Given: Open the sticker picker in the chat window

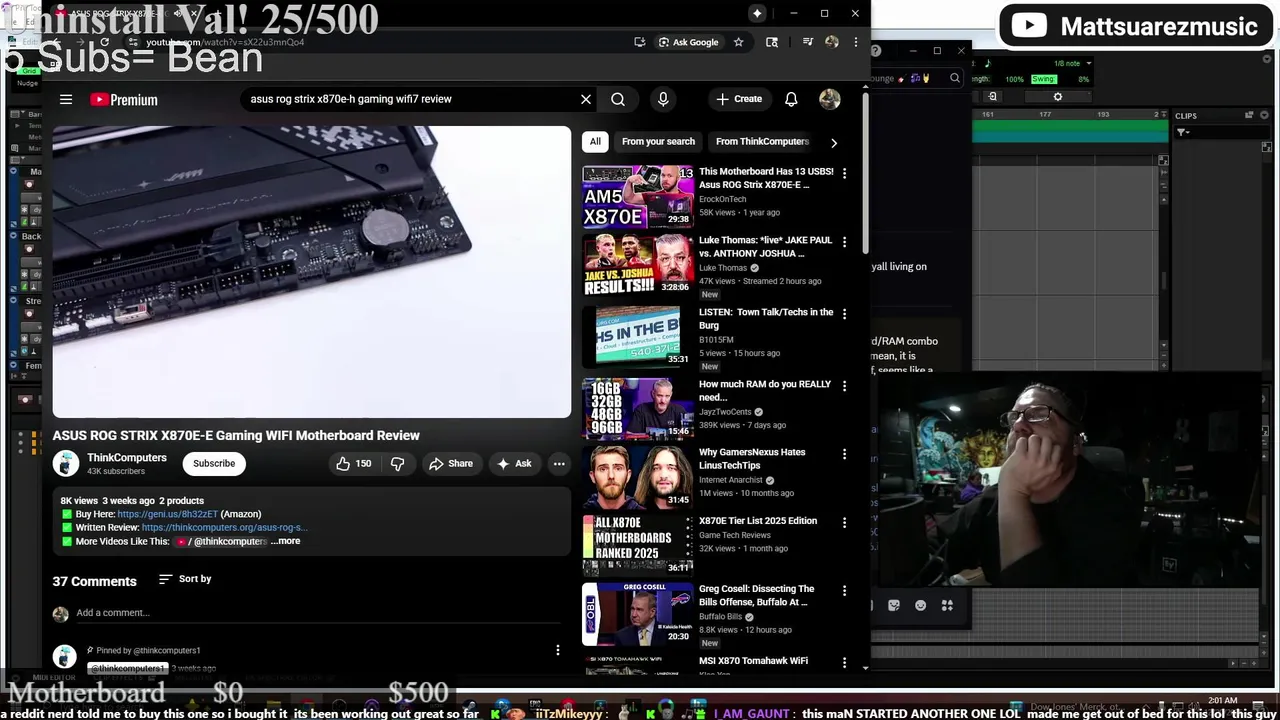Looking at the screenshot, I should coord(894,605).
